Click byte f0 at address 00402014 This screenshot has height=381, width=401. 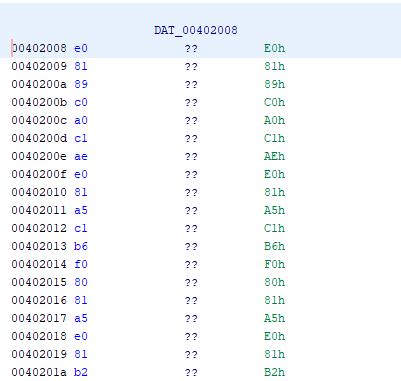coord(81,264)
